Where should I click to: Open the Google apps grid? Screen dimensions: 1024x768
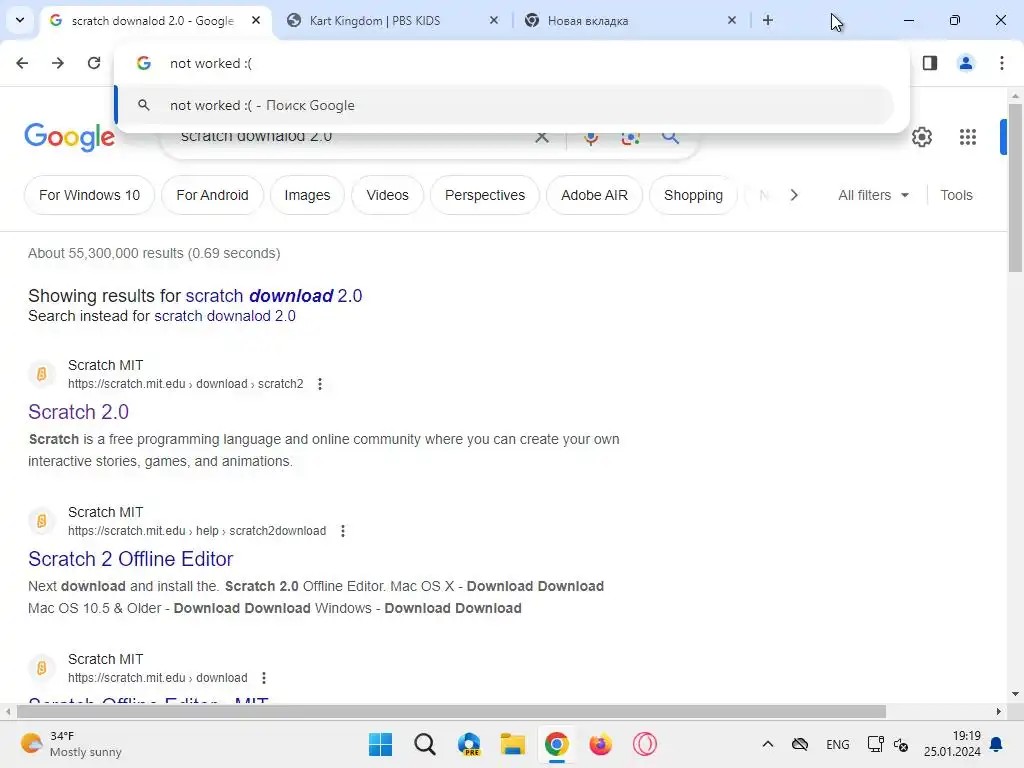pos(968,137)
